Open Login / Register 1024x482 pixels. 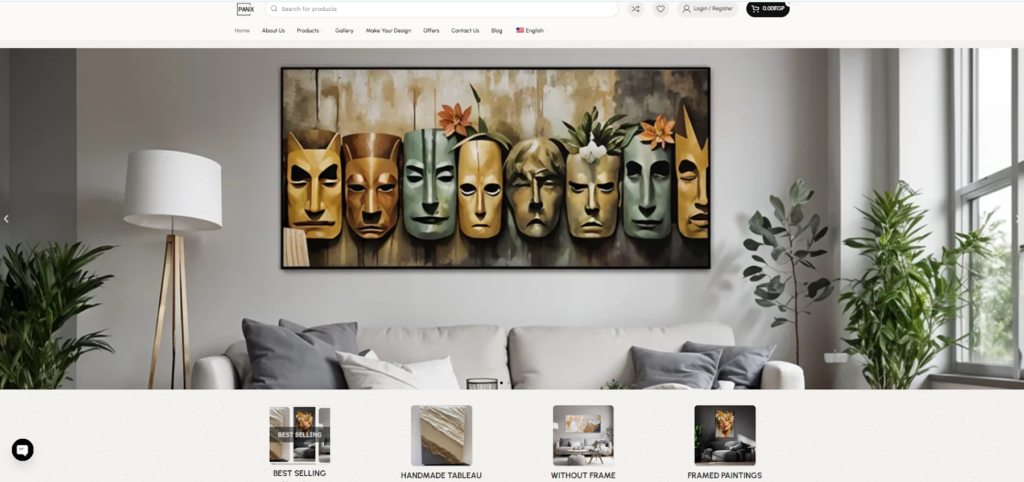tap(707, 8)
